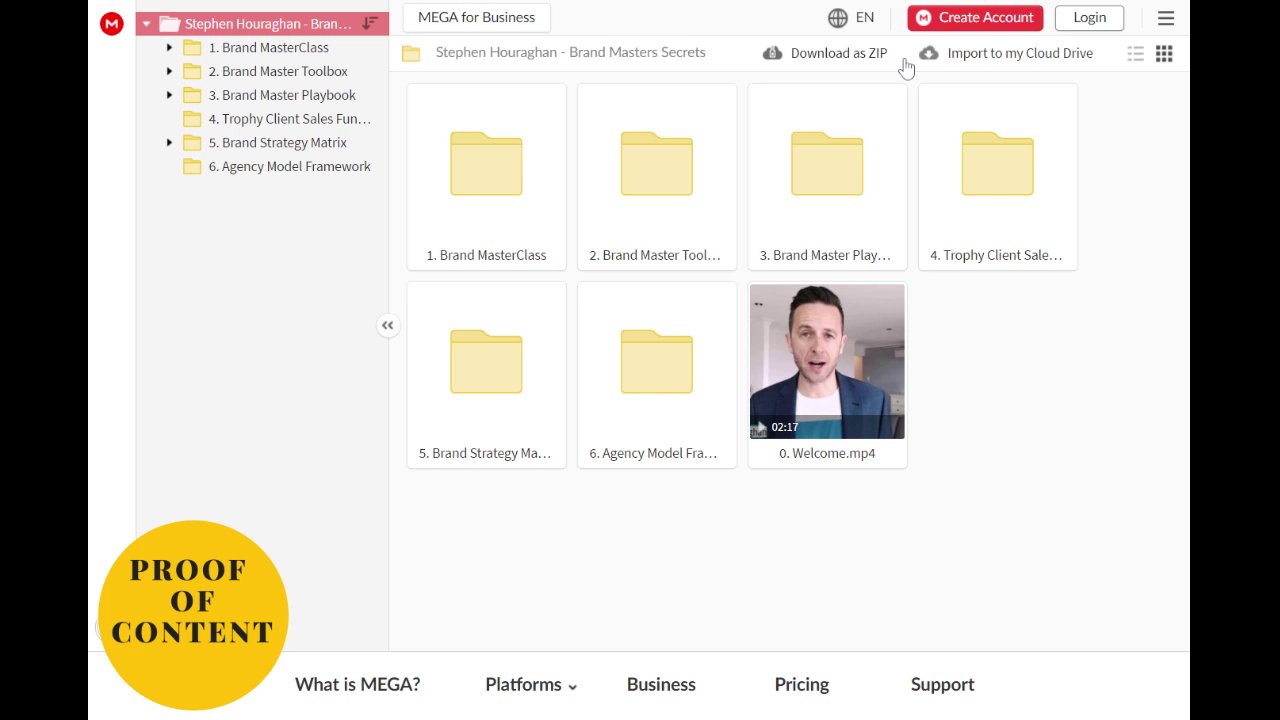Click the 5. Brand Strategy Ma... tile label
Viewport: 1280px width, 720px height.
(485, 453)
